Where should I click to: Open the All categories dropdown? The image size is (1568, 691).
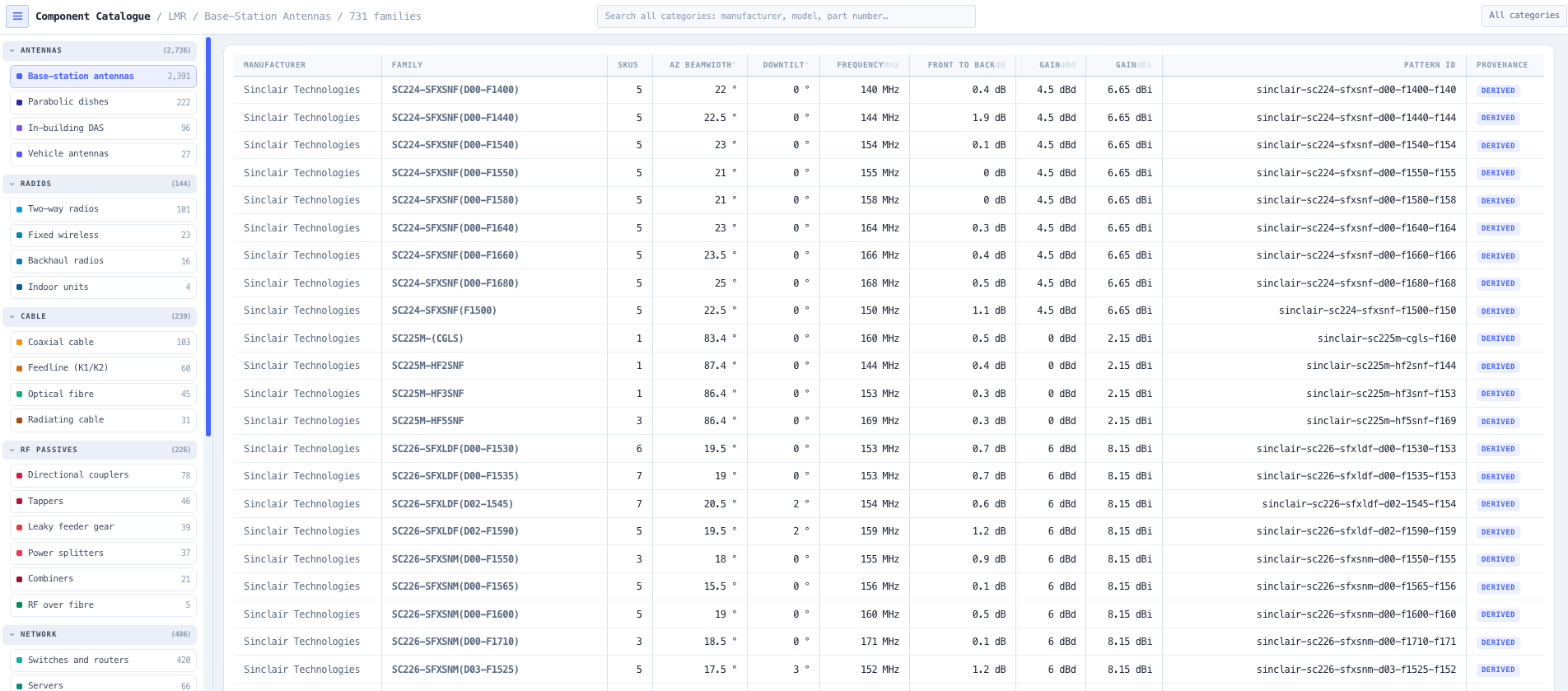point(1523,16)
